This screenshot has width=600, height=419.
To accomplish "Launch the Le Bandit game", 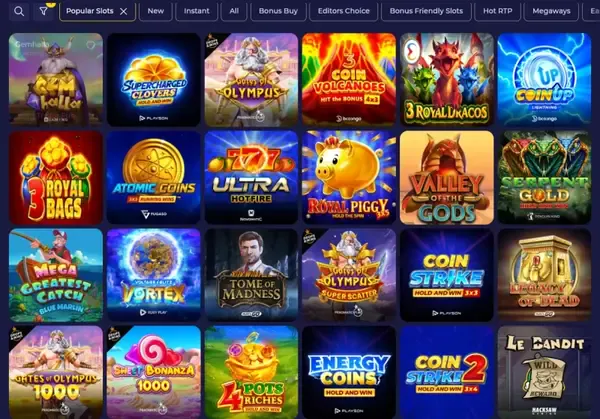I will click(544, 372).
